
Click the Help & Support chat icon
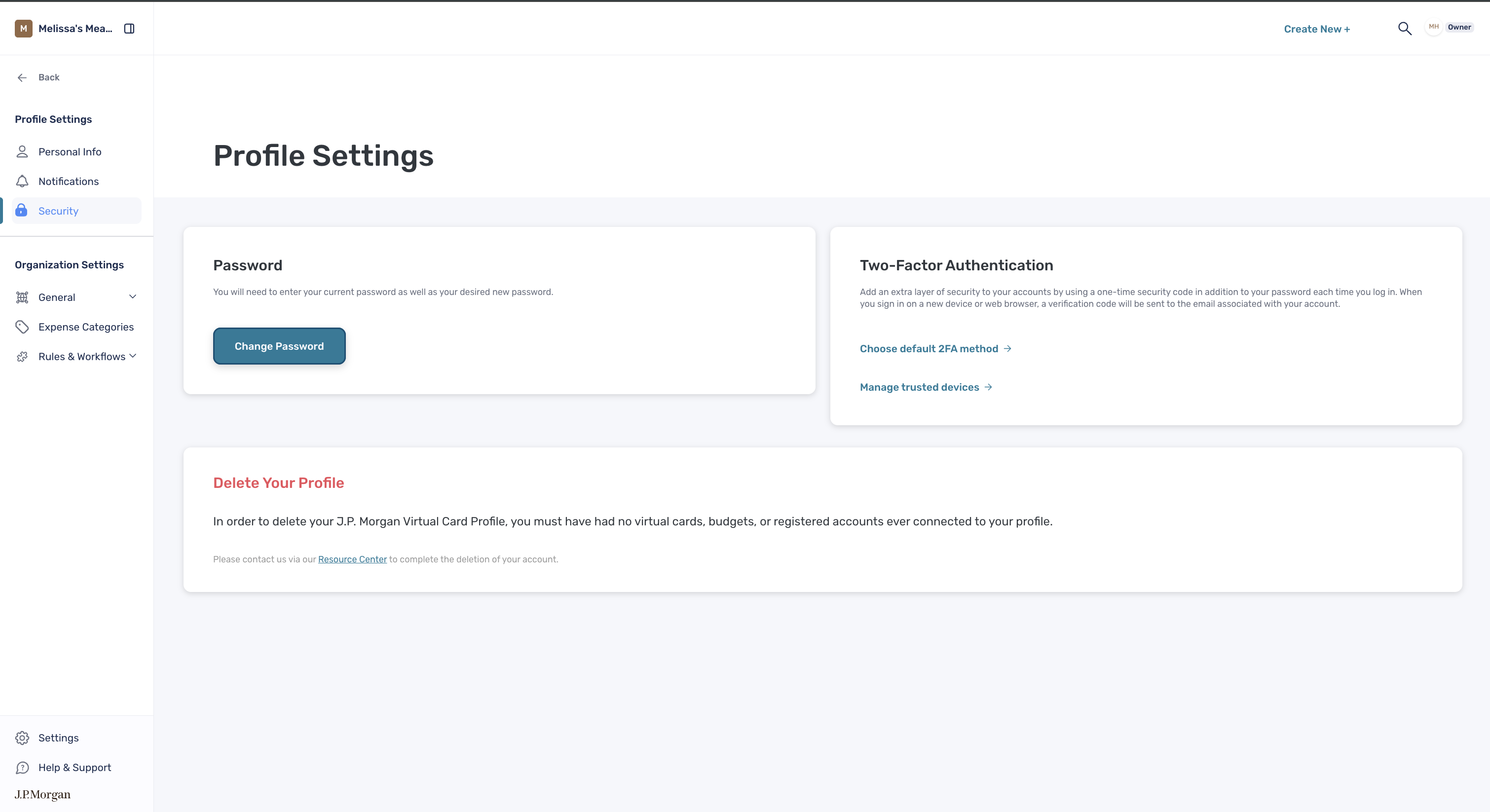click(x=22, y=768)
